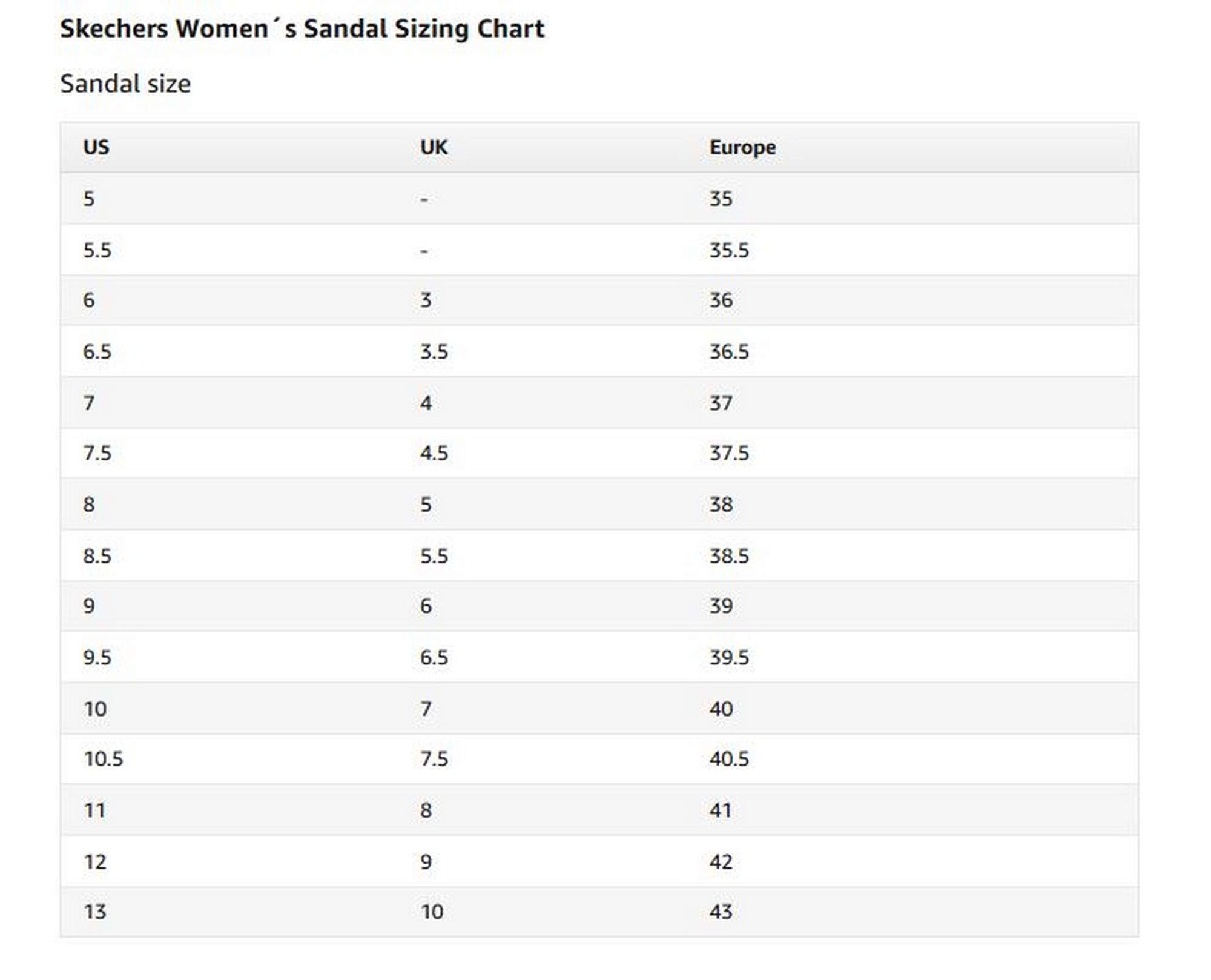
Task: Click the US column header
Action: click(96, 147)
